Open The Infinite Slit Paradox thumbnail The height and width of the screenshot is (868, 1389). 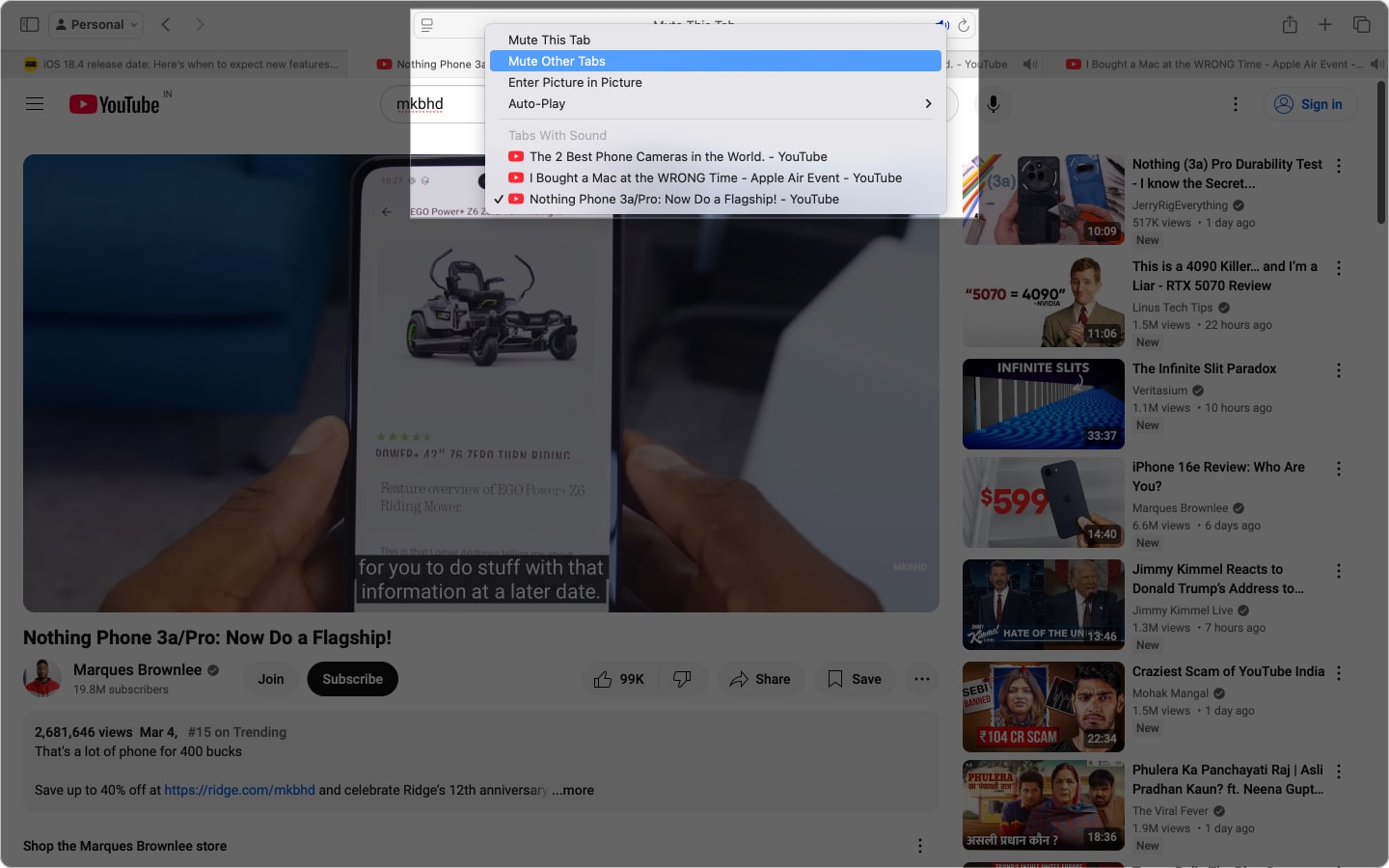pos(1044,404)
